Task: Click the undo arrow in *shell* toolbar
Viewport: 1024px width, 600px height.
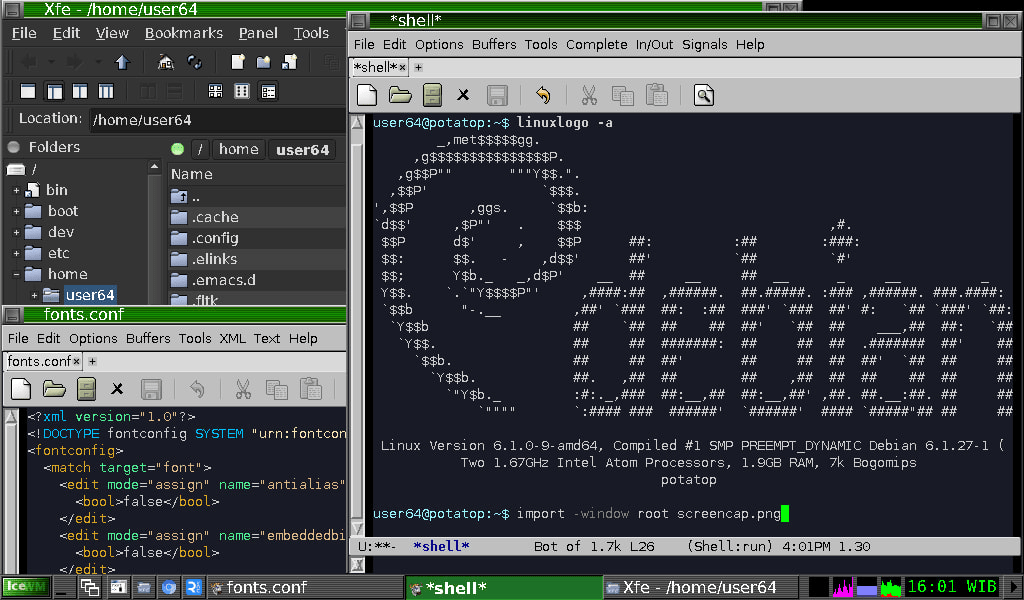Action: pyautogui.click(x=543, y=95)
